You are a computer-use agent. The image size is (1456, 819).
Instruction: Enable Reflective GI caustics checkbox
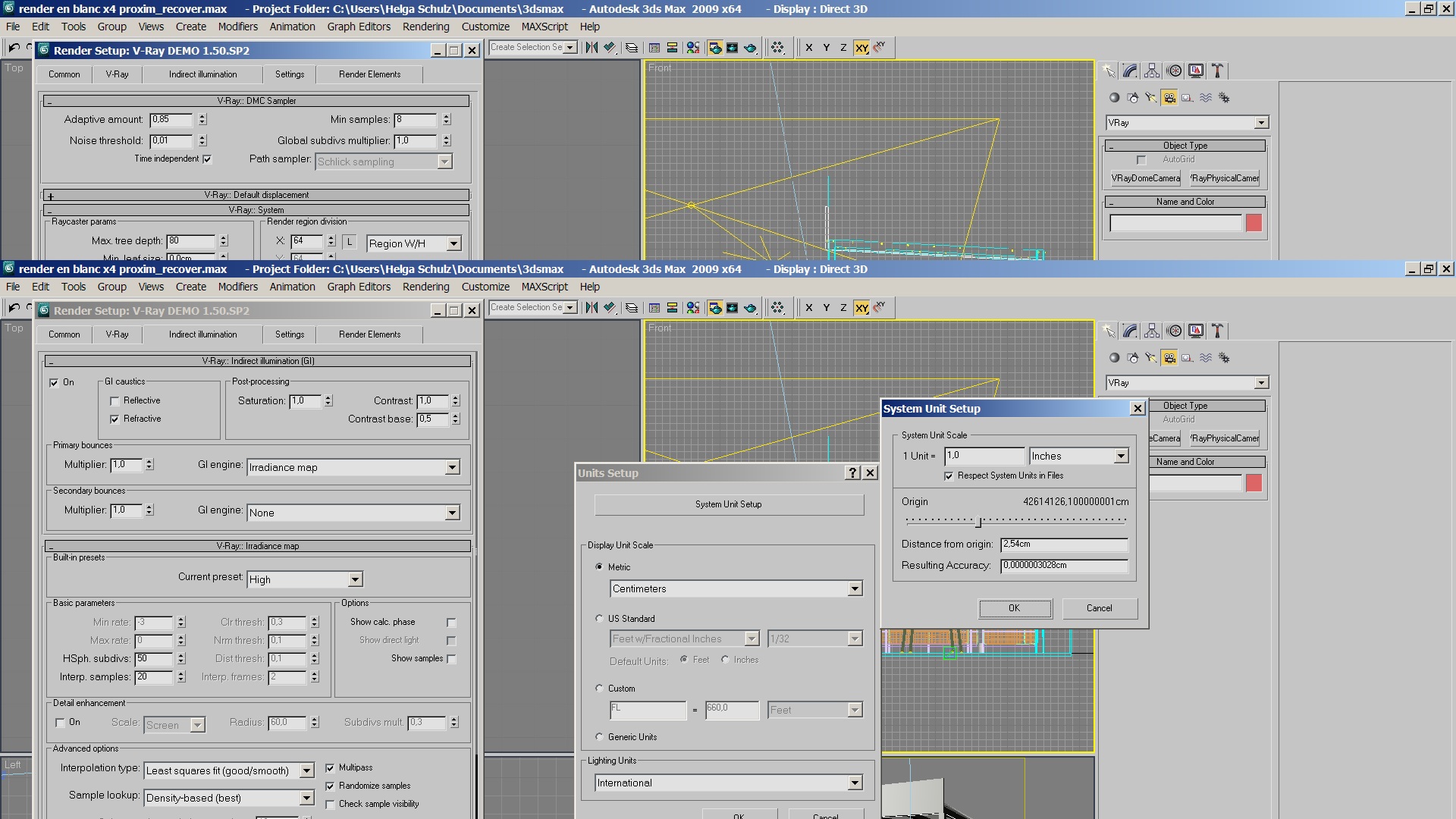[x=115, y=401]
